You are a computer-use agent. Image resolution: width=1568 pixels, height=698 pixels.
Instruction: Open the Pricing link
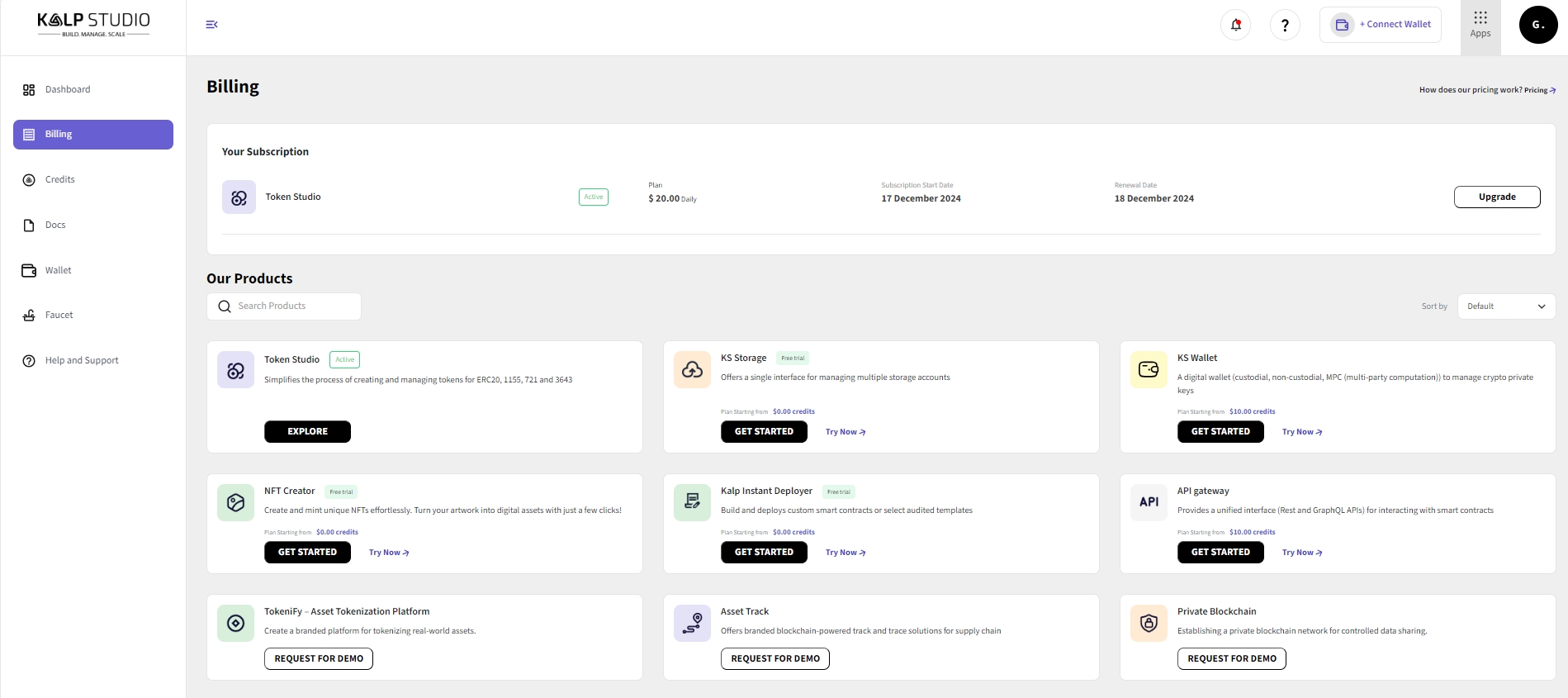(1539, 90)
